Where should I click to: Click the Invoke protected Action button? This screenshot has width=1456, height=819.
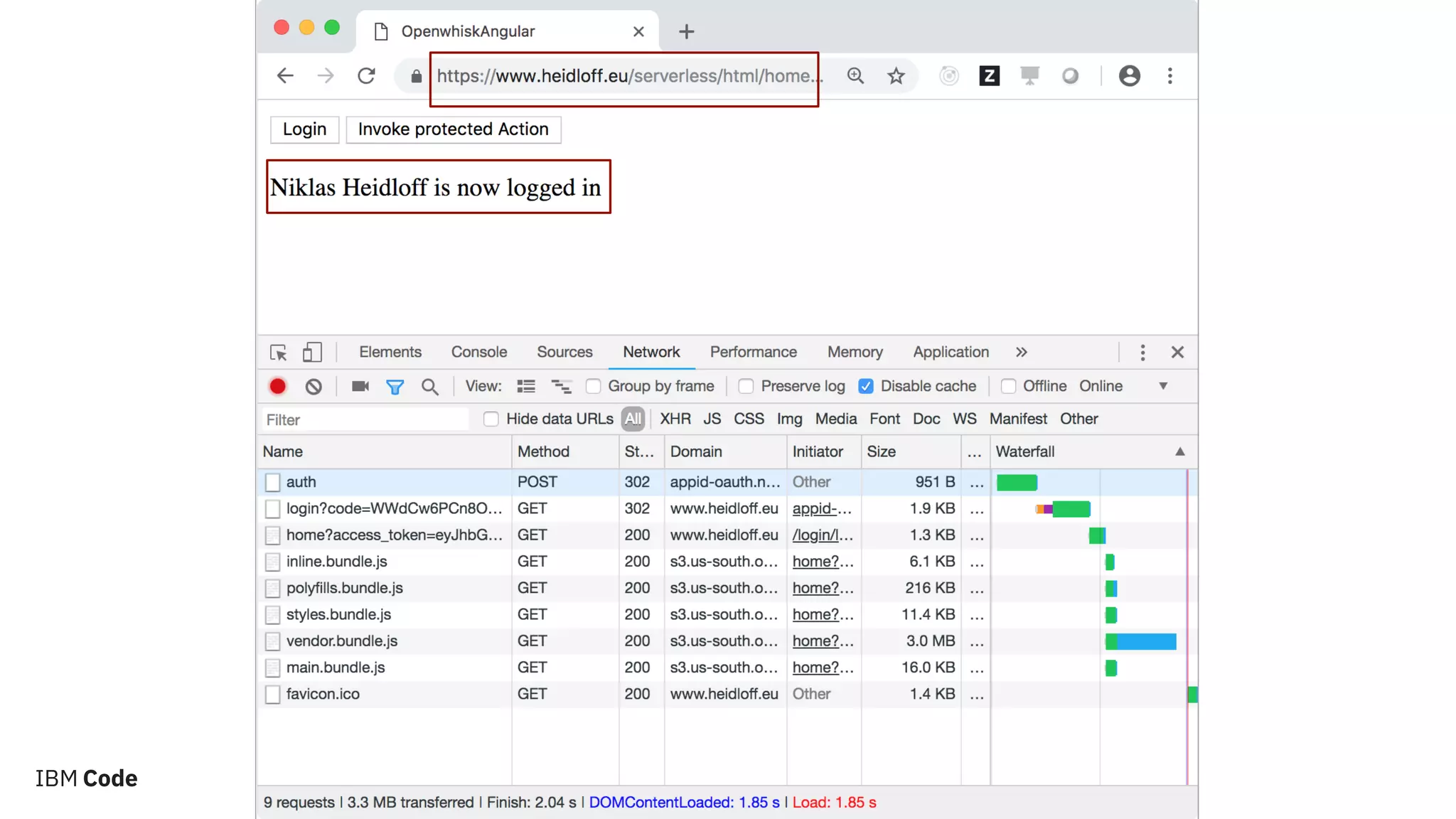click(x=453, y=129)
